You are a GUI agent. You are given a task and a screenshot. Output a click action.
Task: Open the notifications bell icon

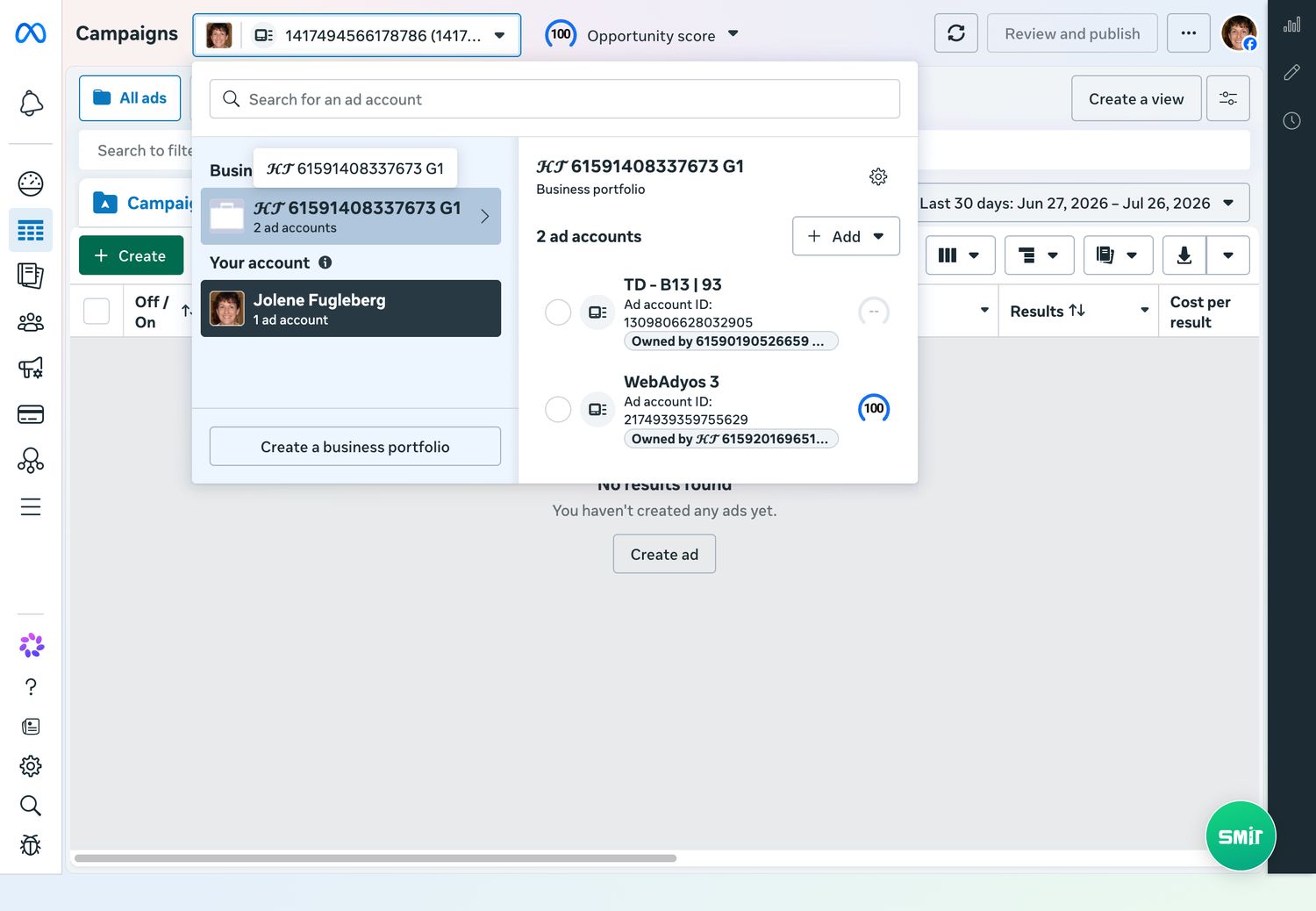pyautogui.click(x=31, y=104)
